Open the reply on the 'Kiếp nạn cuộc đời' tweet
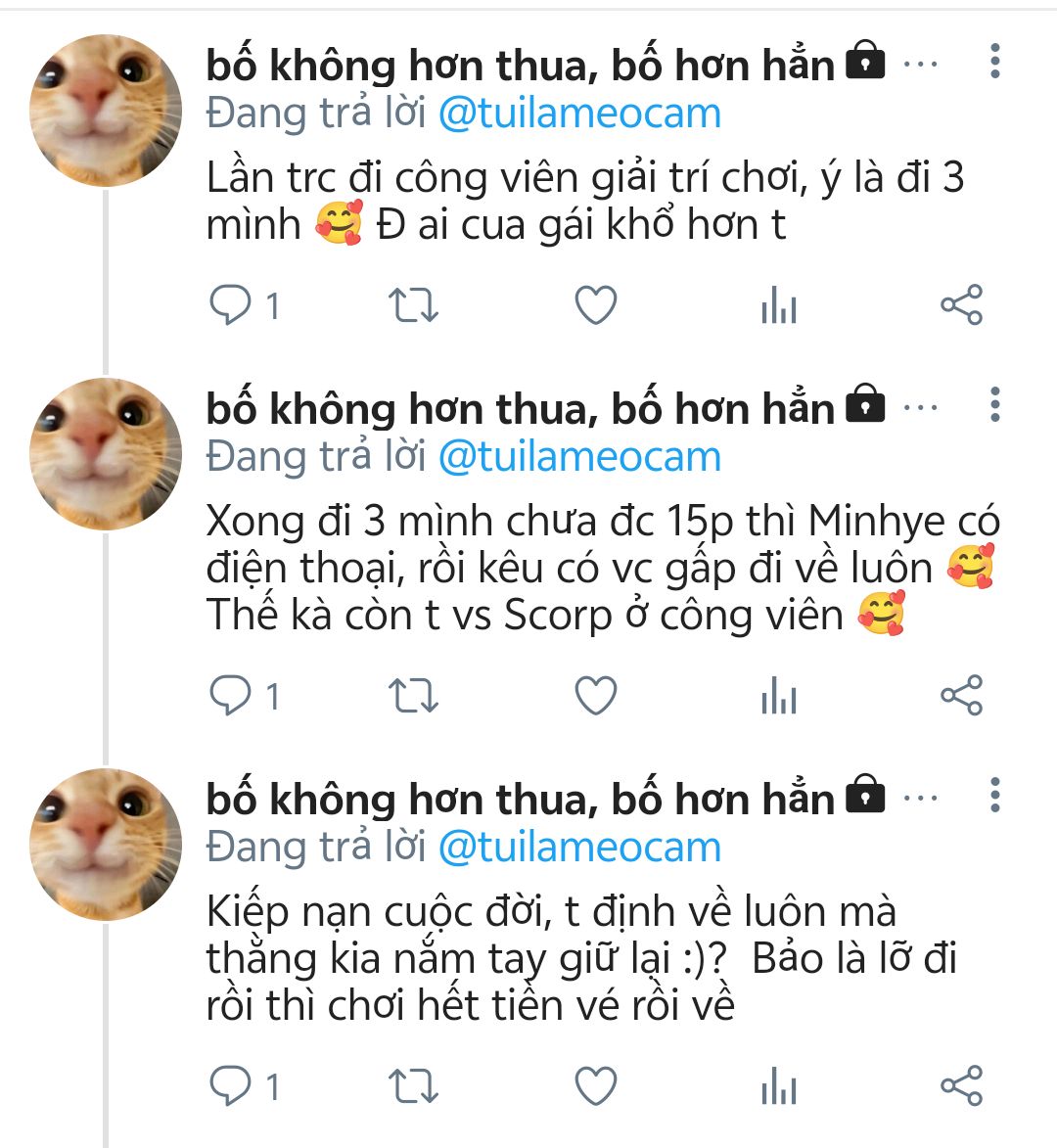 [232, 1086]
